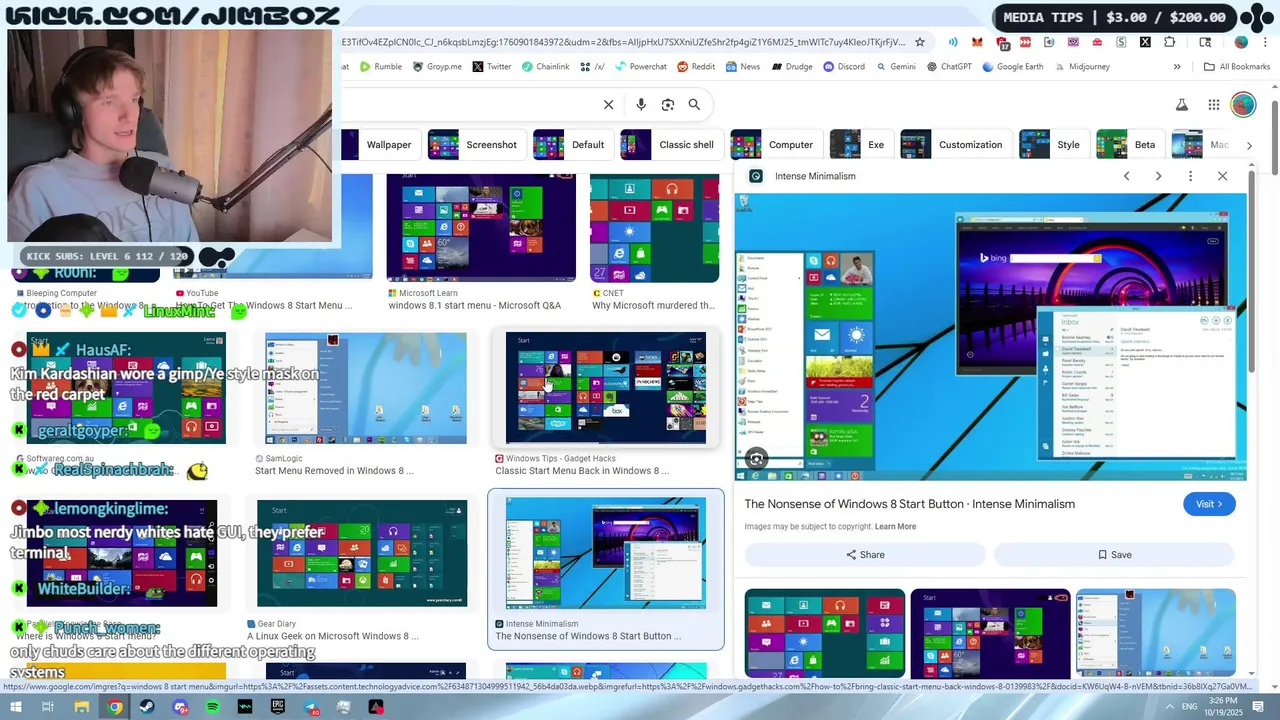Filter images by Beta chip
The height and width of the screenshot is (720, 1280).
click(x=1129, y=145)
